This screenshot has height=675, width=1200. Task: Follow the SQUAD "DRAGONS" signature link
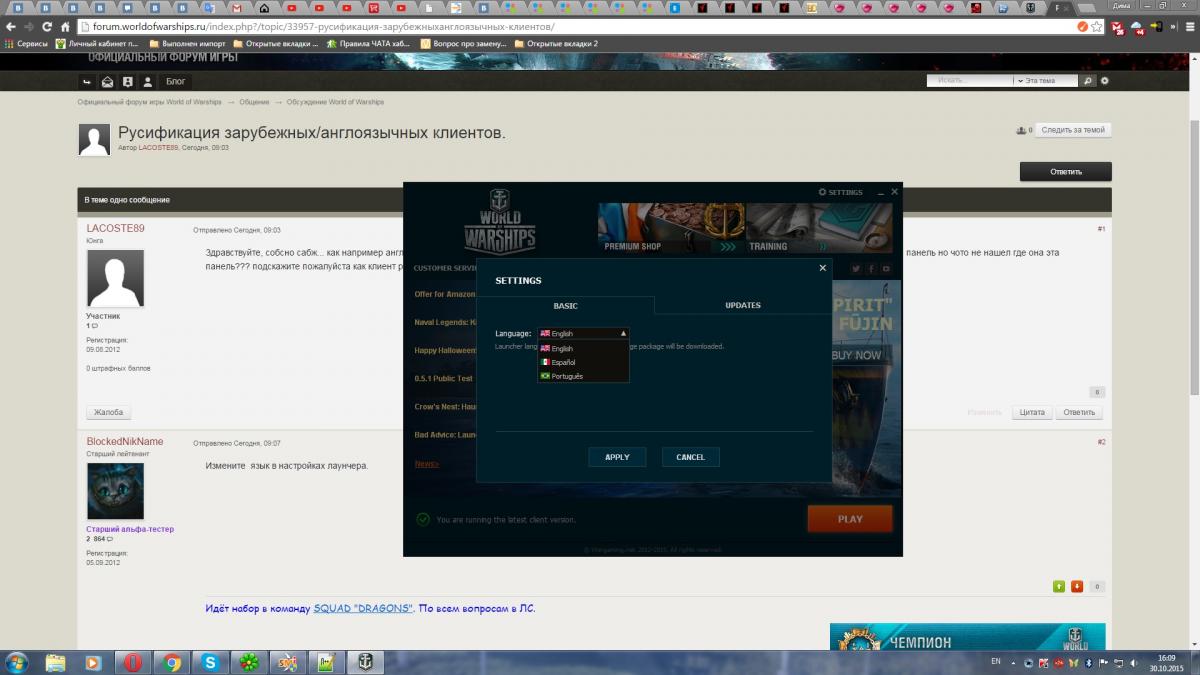click(362, 608)
